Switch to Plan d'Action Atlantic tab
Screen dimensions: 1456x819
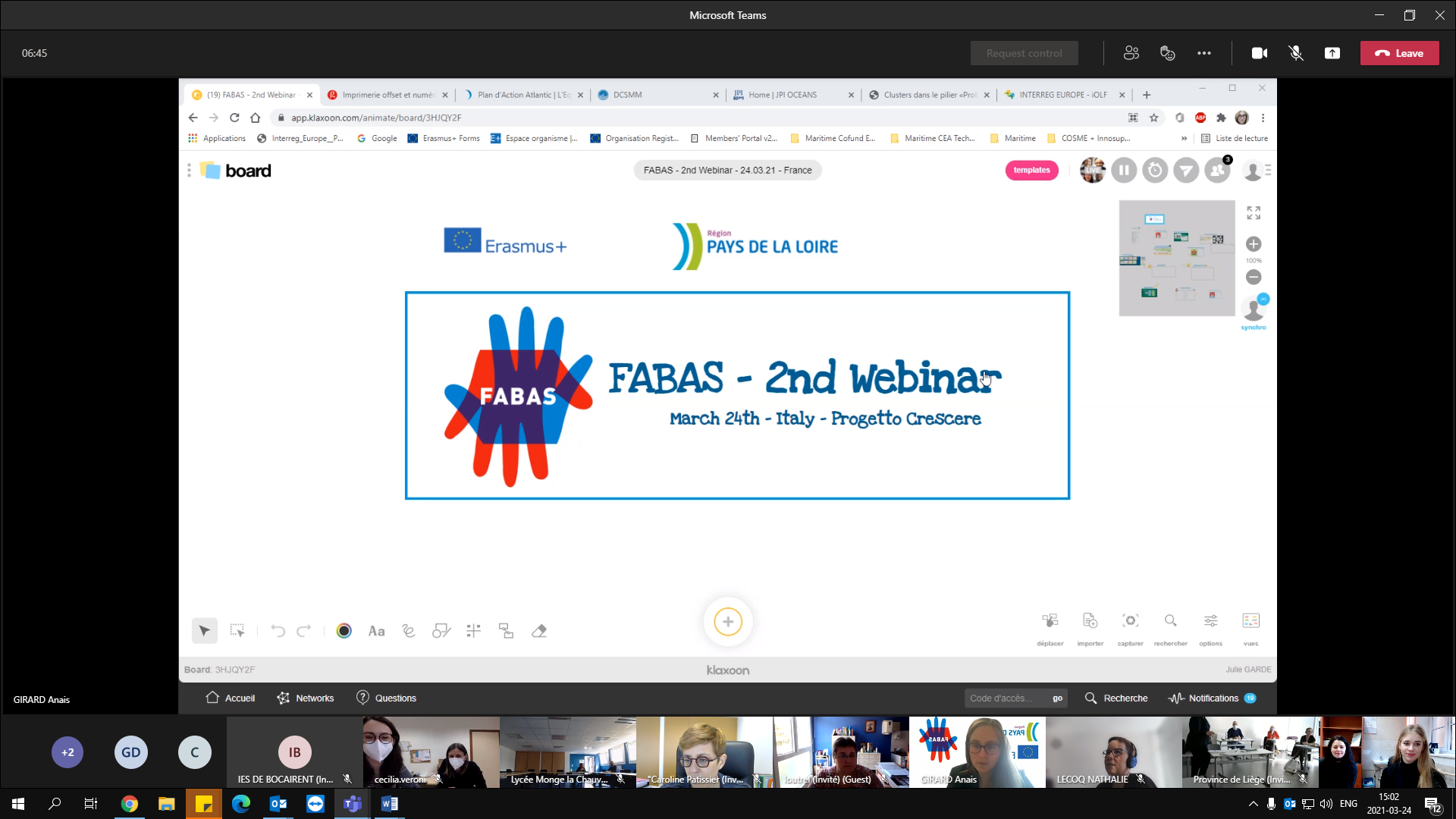[522, 95]
